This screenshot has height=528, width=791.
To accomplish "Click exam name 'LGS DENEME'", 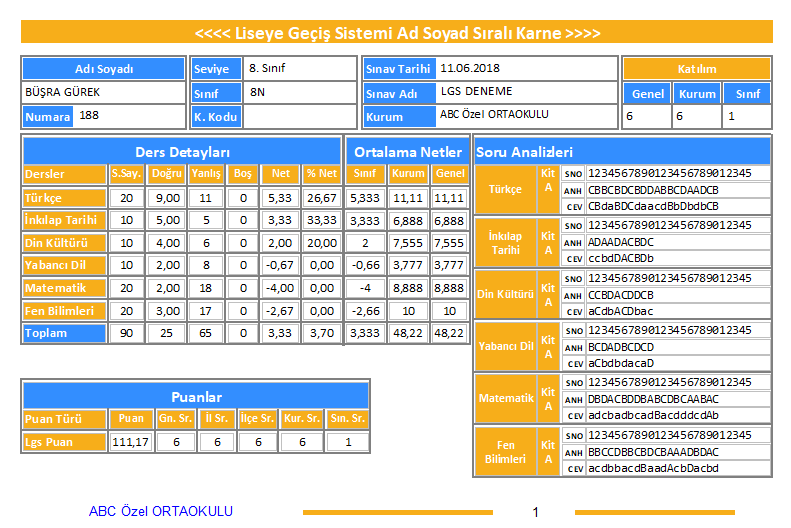I will pyautogui.click(x=476, y=91).
